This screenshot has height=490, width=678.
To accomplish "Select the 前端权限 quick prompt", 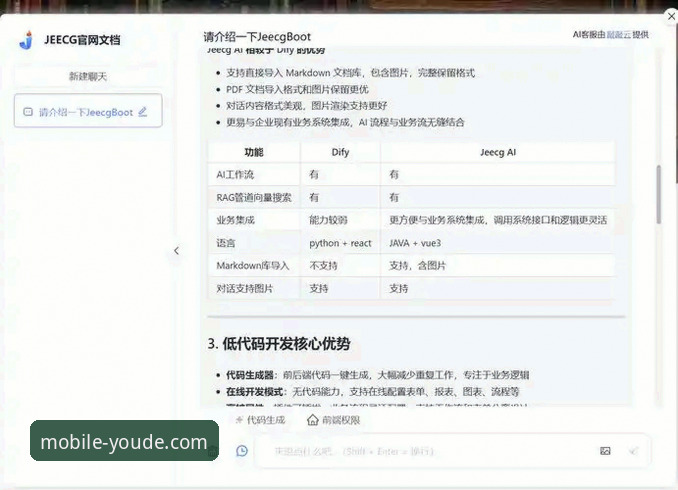I will pos(334,420).
